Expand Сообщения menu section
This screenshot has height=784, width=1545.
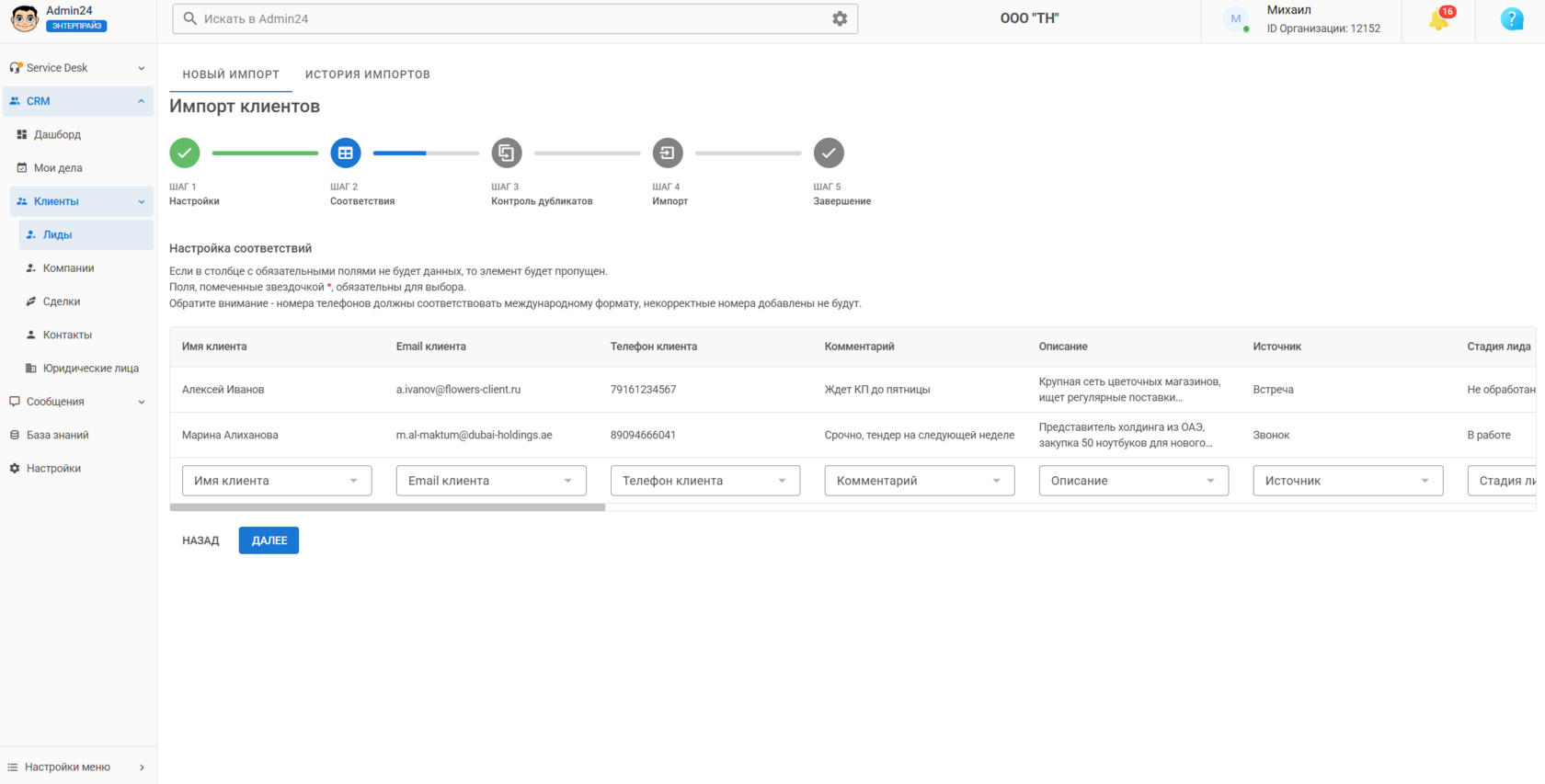tap(78, 402)
